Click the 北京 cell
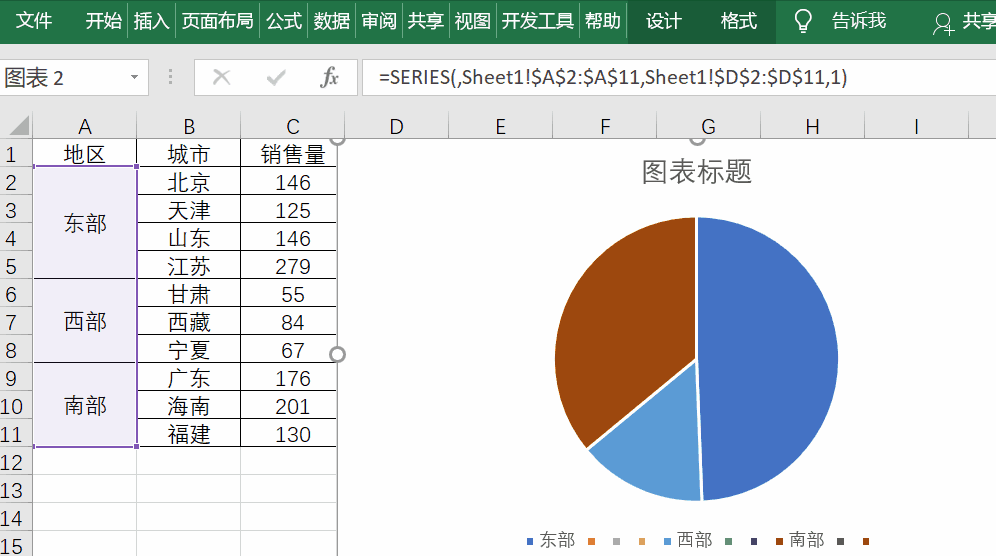 click(189, 182)
